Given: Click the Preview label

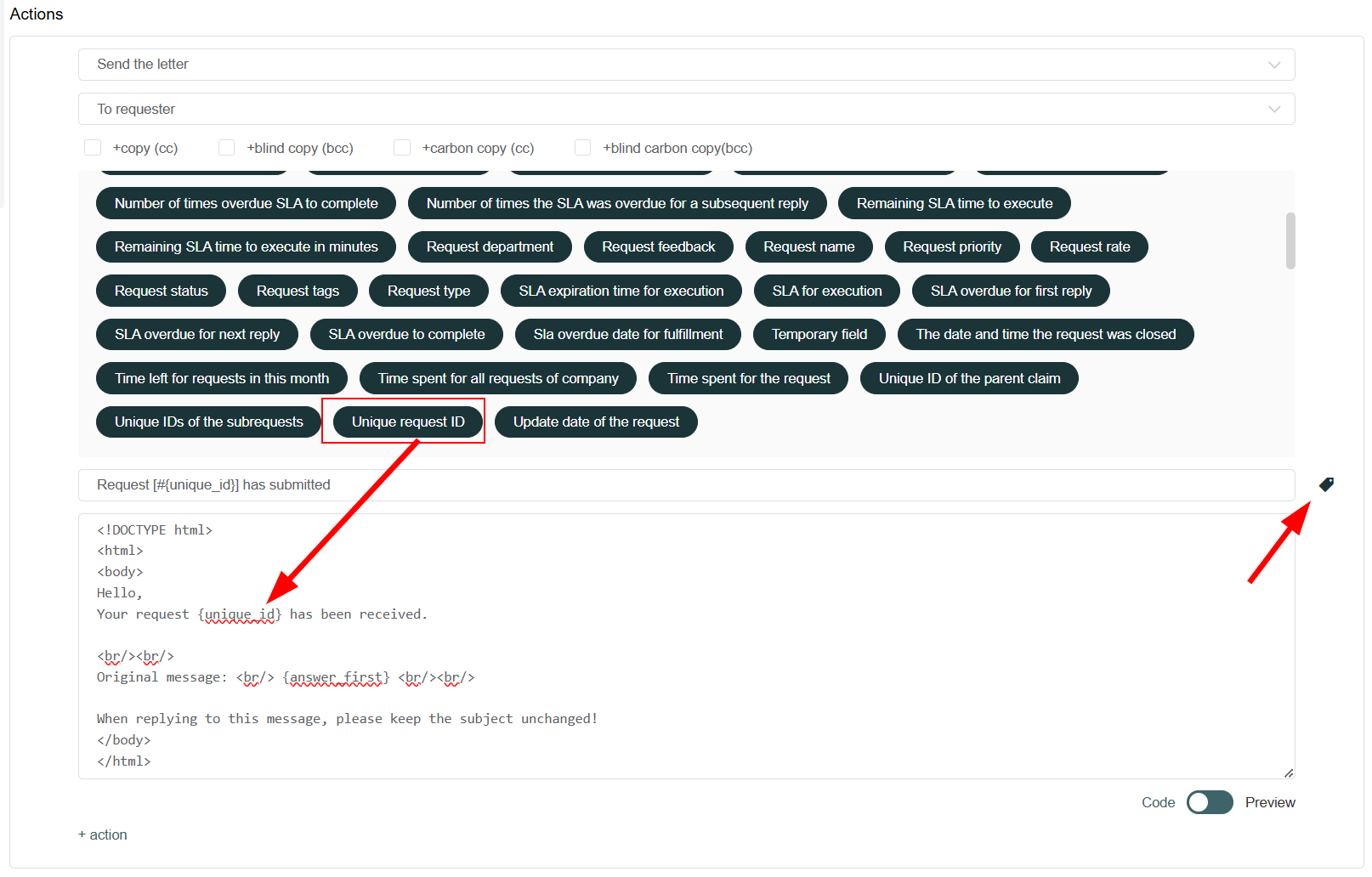Looking at the screenshot, I should pos(1270,802).
